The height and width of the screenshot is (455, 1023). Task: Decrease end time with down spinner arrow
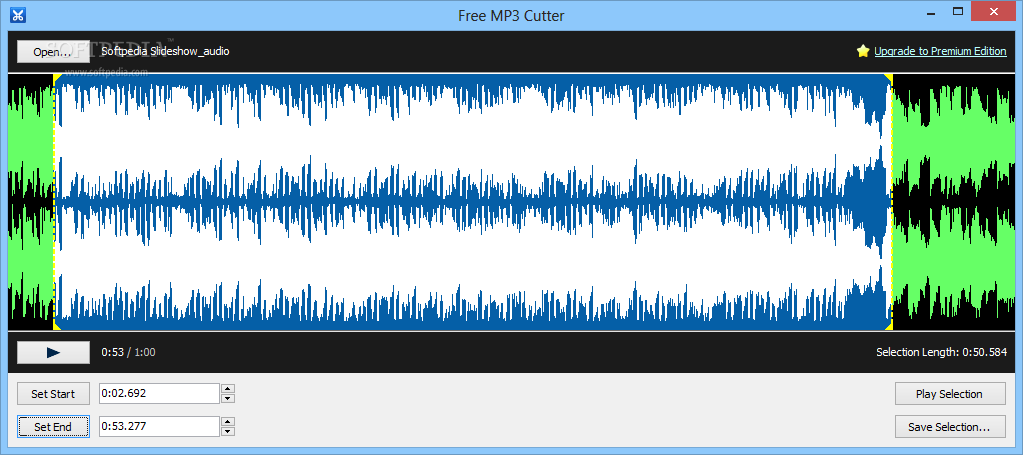pos(228,432)
